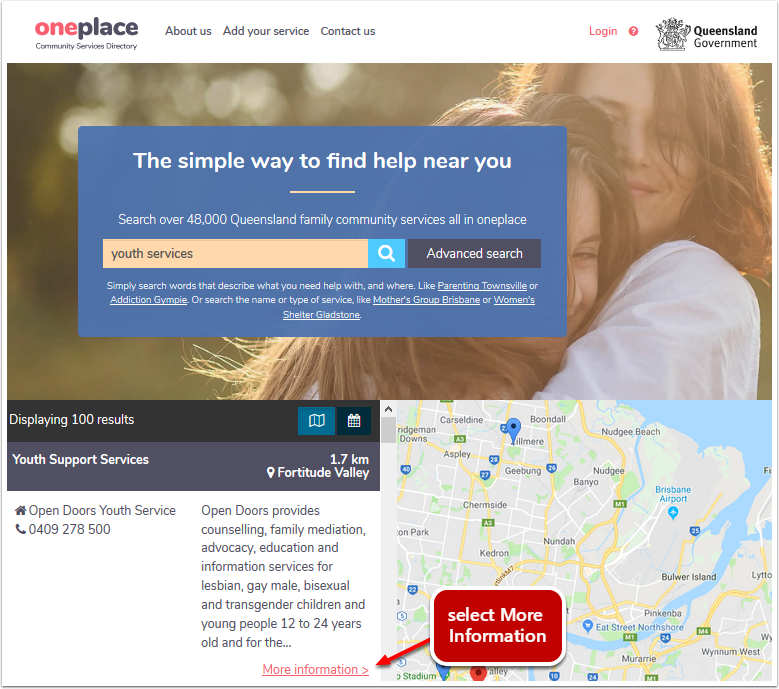Open More information for Open Doors
This screenshot has width=779, height=689.
(x=315, y=670)
